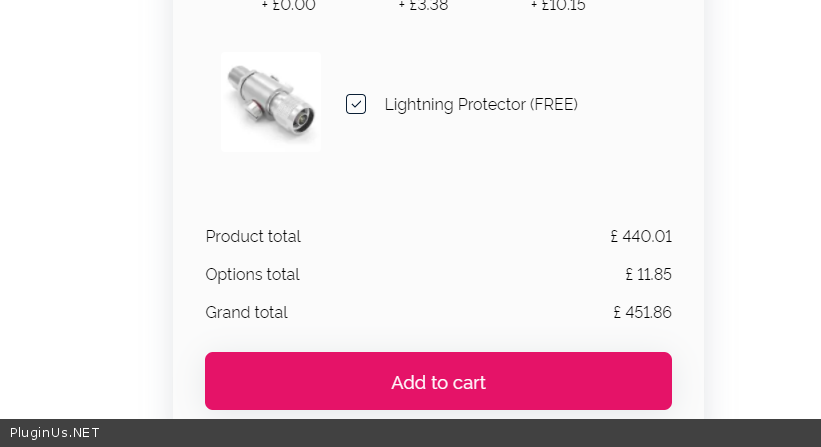The image size is (821, 447).
Task: Click the blank page margin right of the card
Action: click(760, 200)
